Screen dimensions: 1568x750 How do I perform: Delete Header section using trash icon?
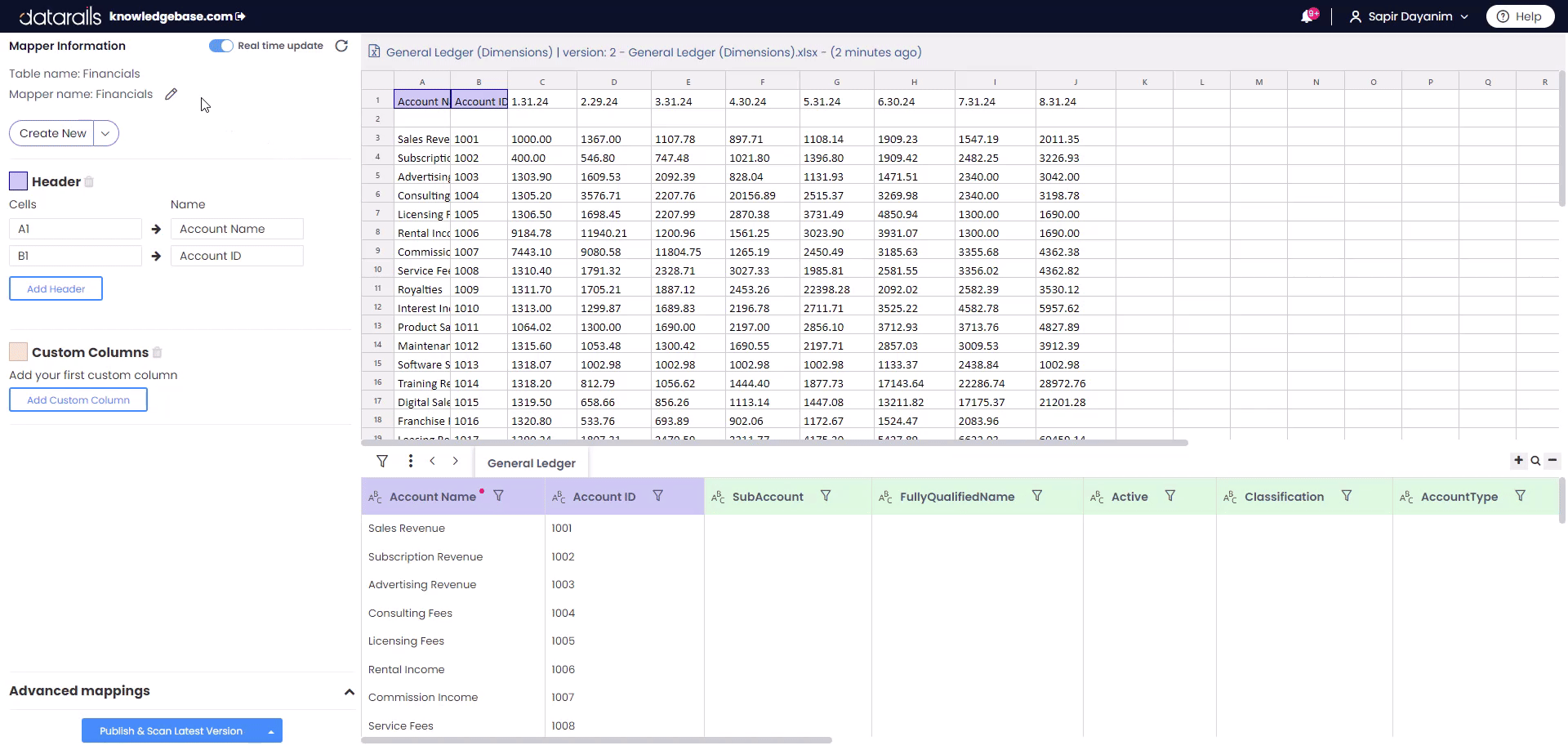[89, 182]
